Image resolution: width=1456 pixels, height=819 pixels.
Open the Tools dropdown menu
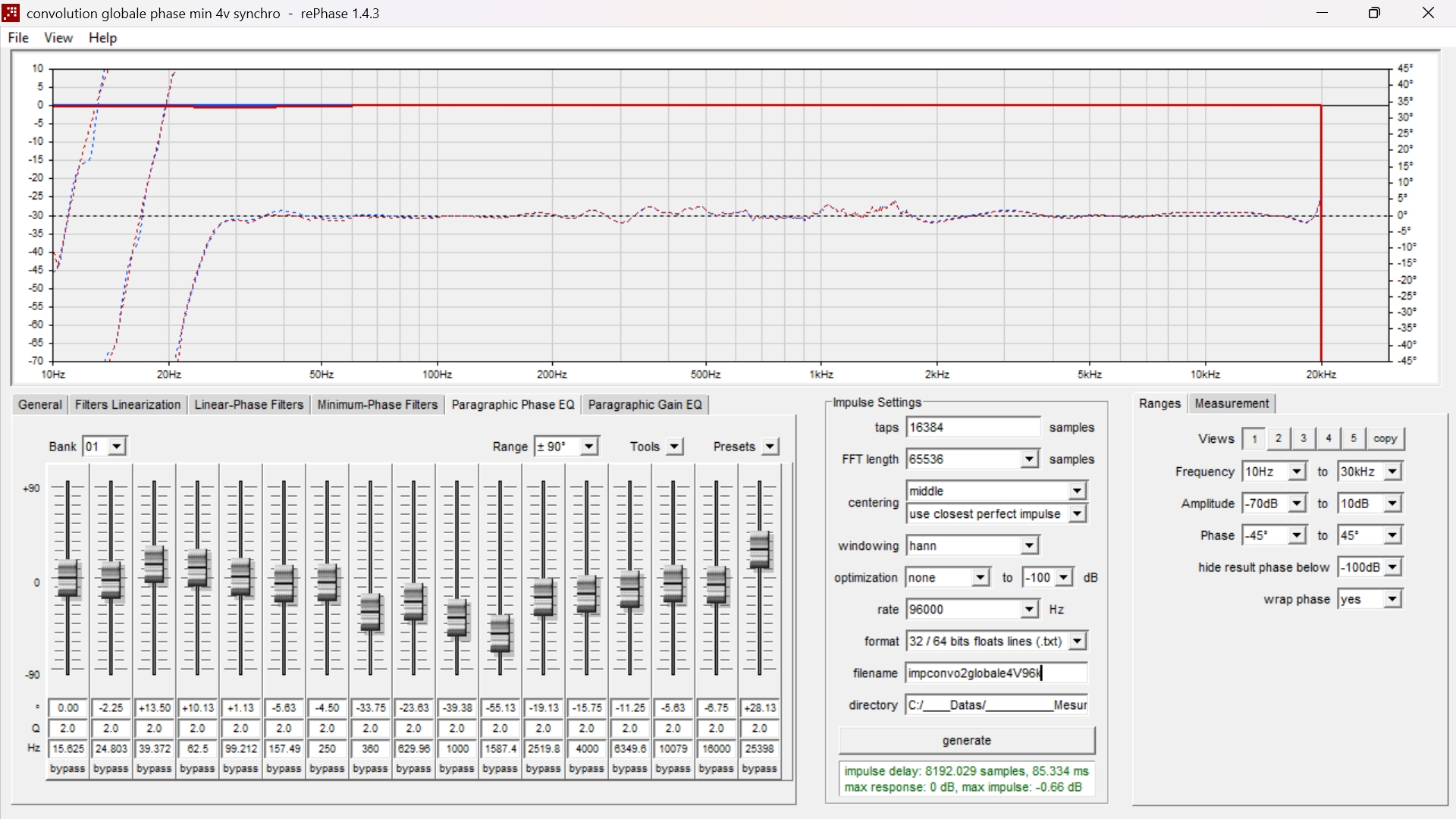click(657, 447)
